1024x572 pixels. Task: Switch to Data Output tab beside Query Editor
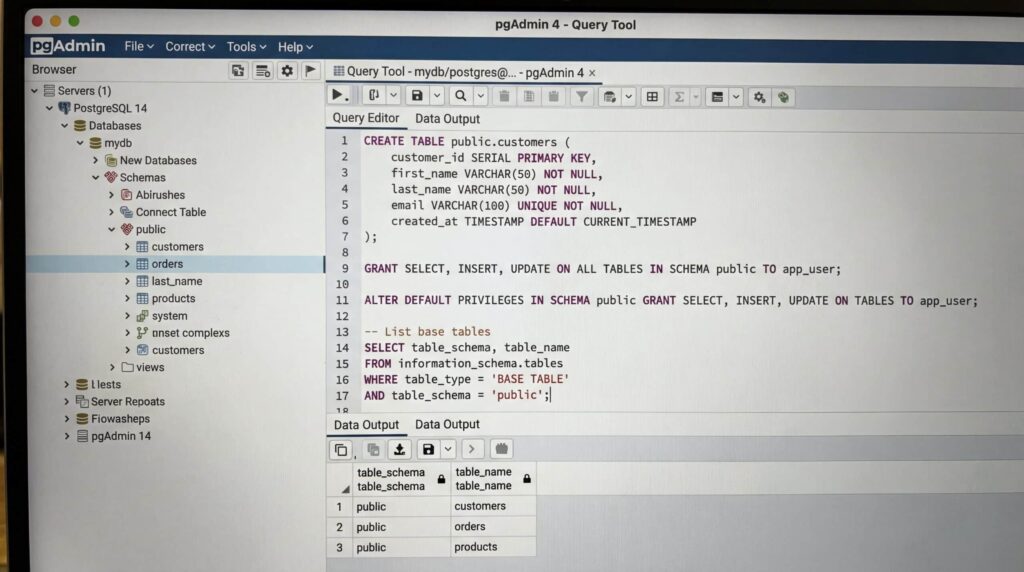[x=447, y=119]
